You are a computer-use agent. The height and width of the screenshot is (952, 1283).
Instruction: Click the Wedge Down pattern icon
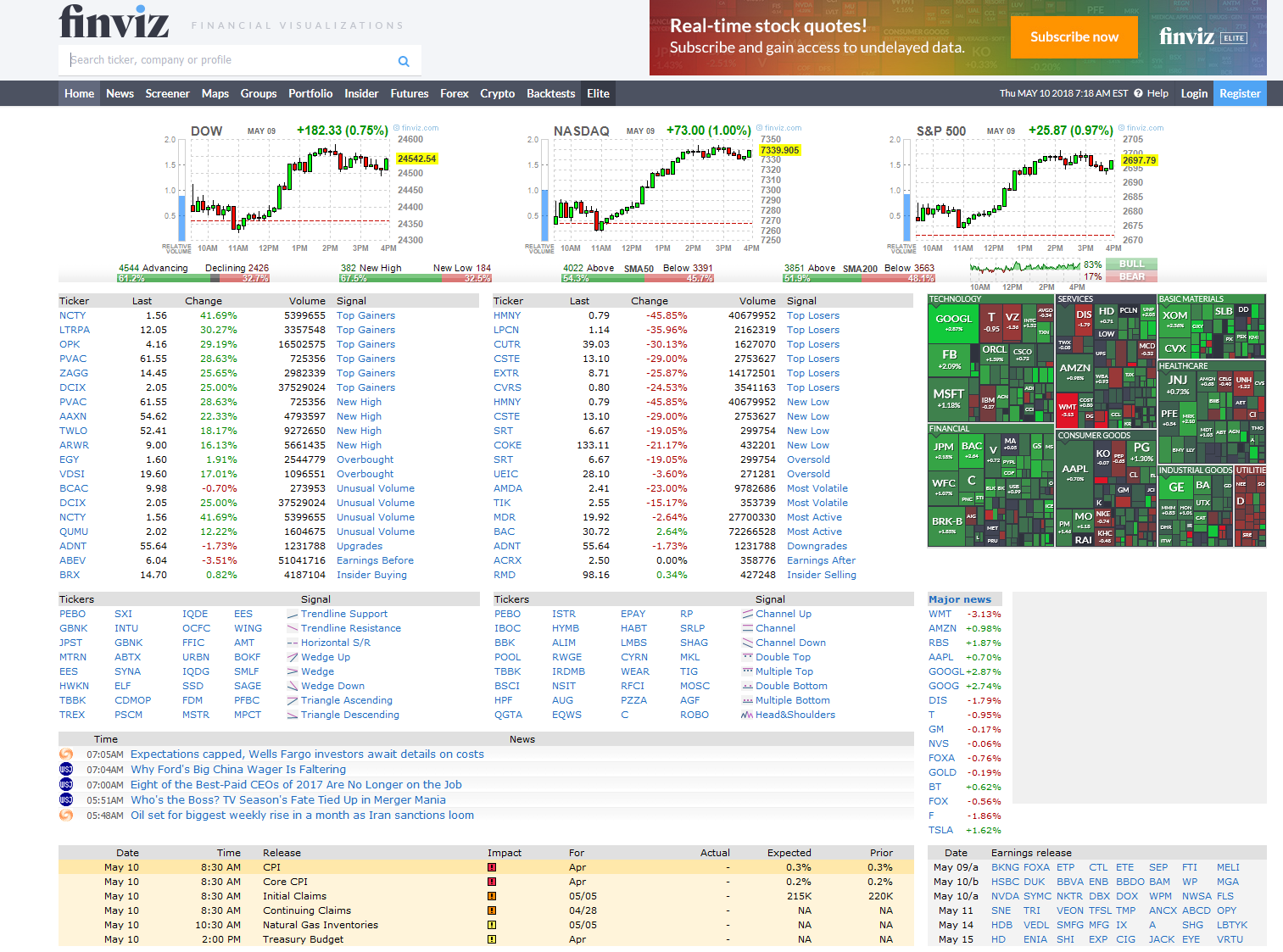pyautogui.click(x=293, y=687)
